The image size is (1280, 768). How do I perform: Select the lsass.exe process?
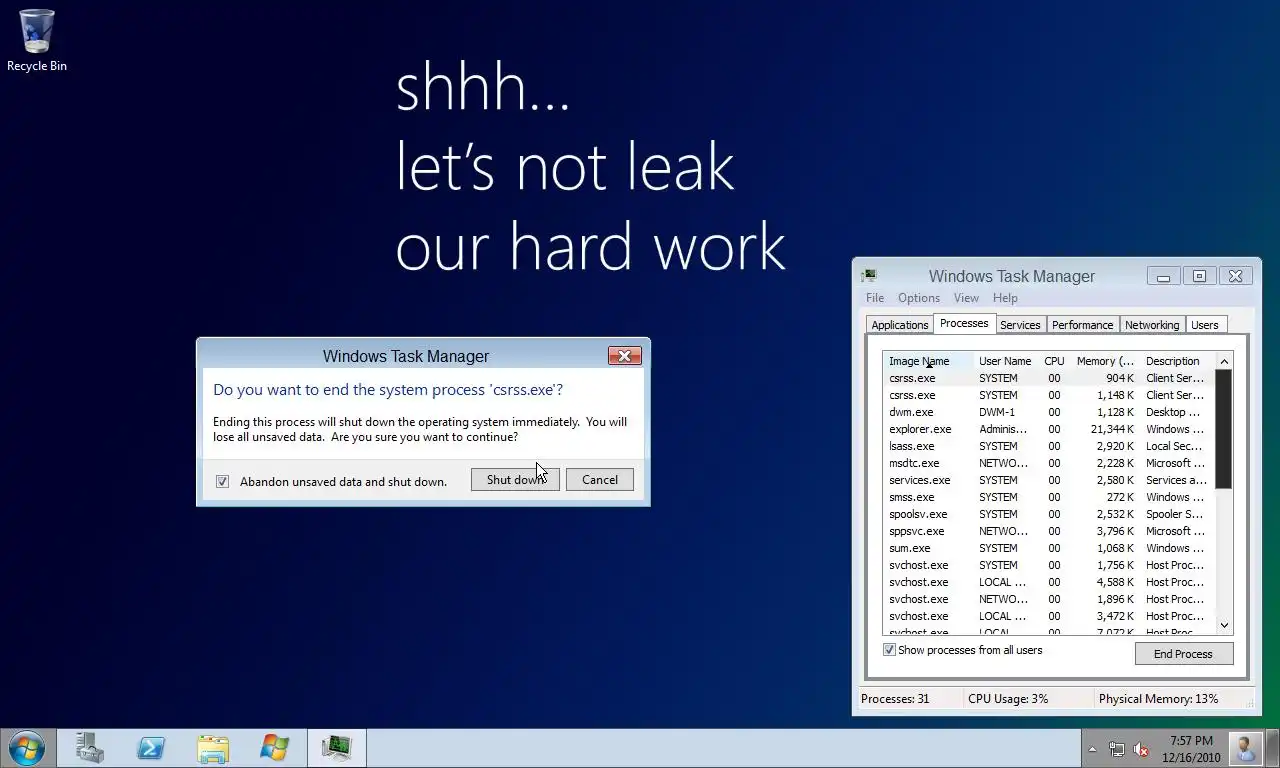(x=1049, y=446)
